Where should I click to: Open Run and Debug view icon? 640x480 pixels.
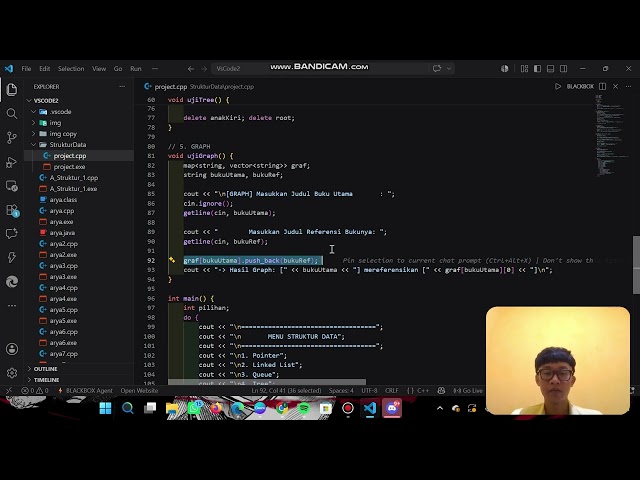12,162
